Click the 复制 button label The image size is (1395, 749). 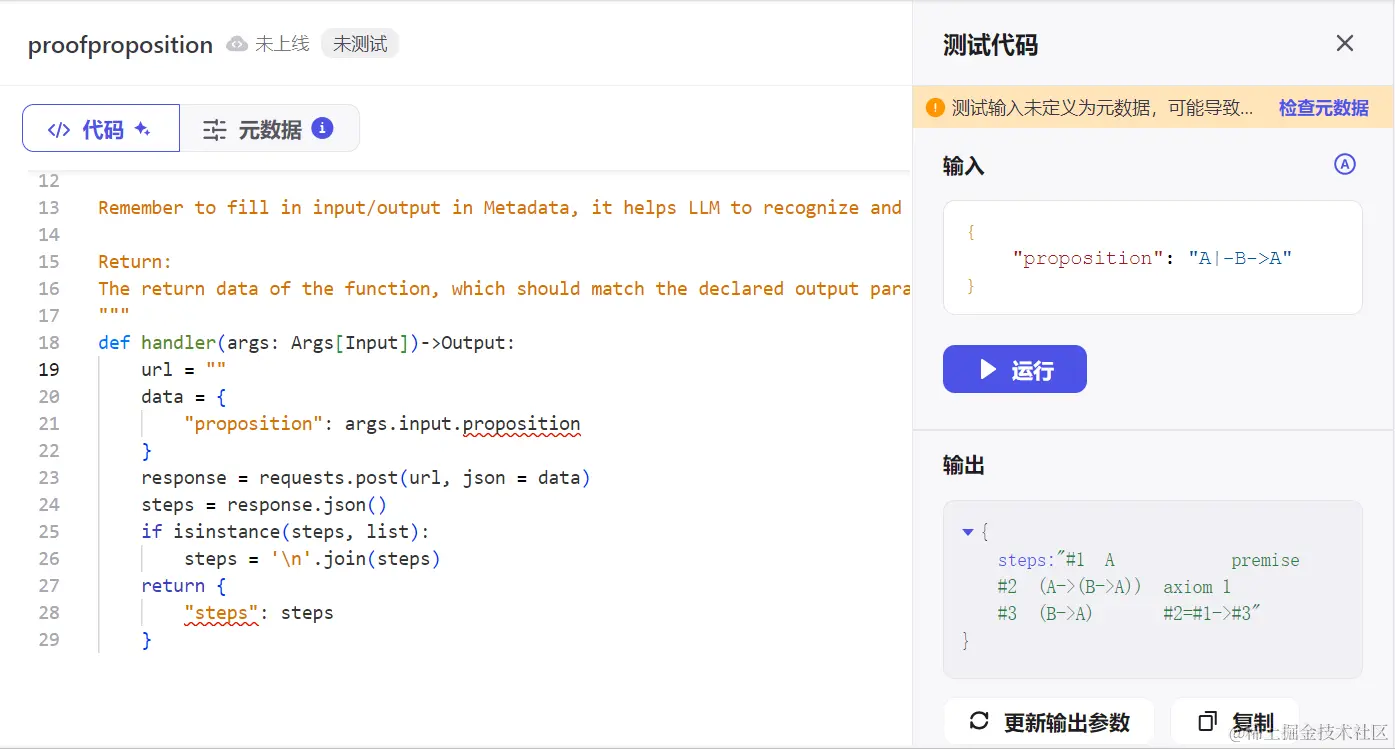tap(1253, 722)
